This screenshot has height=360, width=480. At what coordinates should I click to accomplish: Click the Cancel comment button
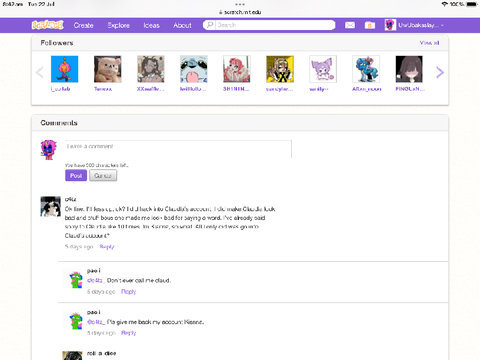[x=103, y=175]
